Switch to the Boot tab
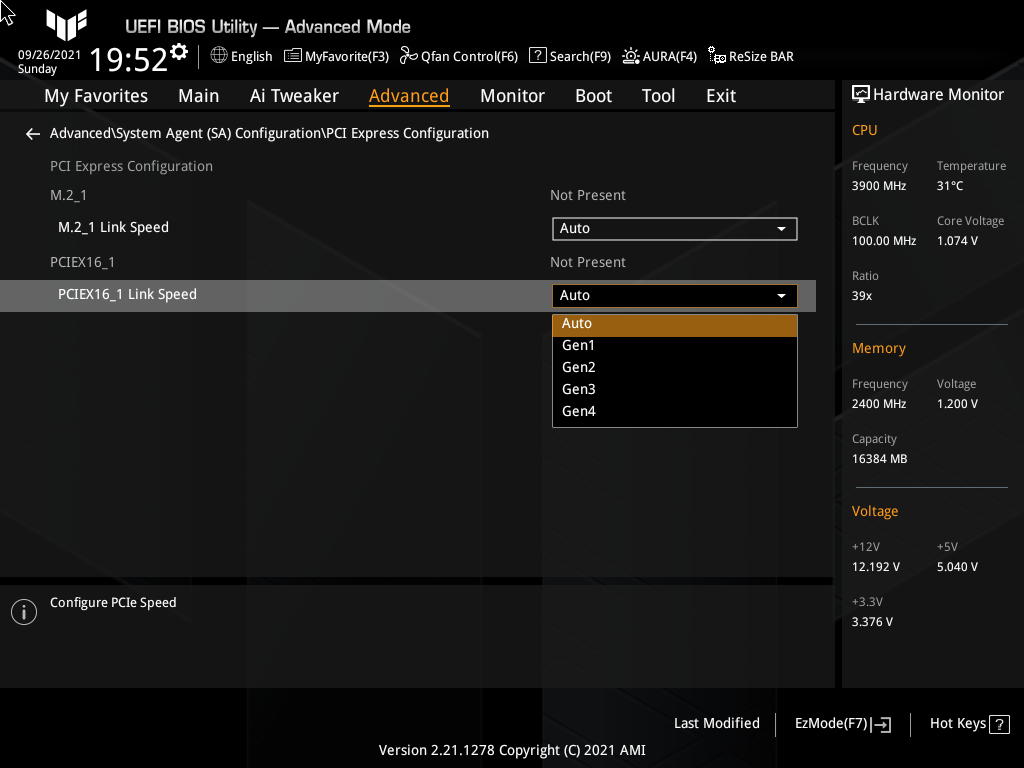 pyautogui.click(x=593, y=95)
